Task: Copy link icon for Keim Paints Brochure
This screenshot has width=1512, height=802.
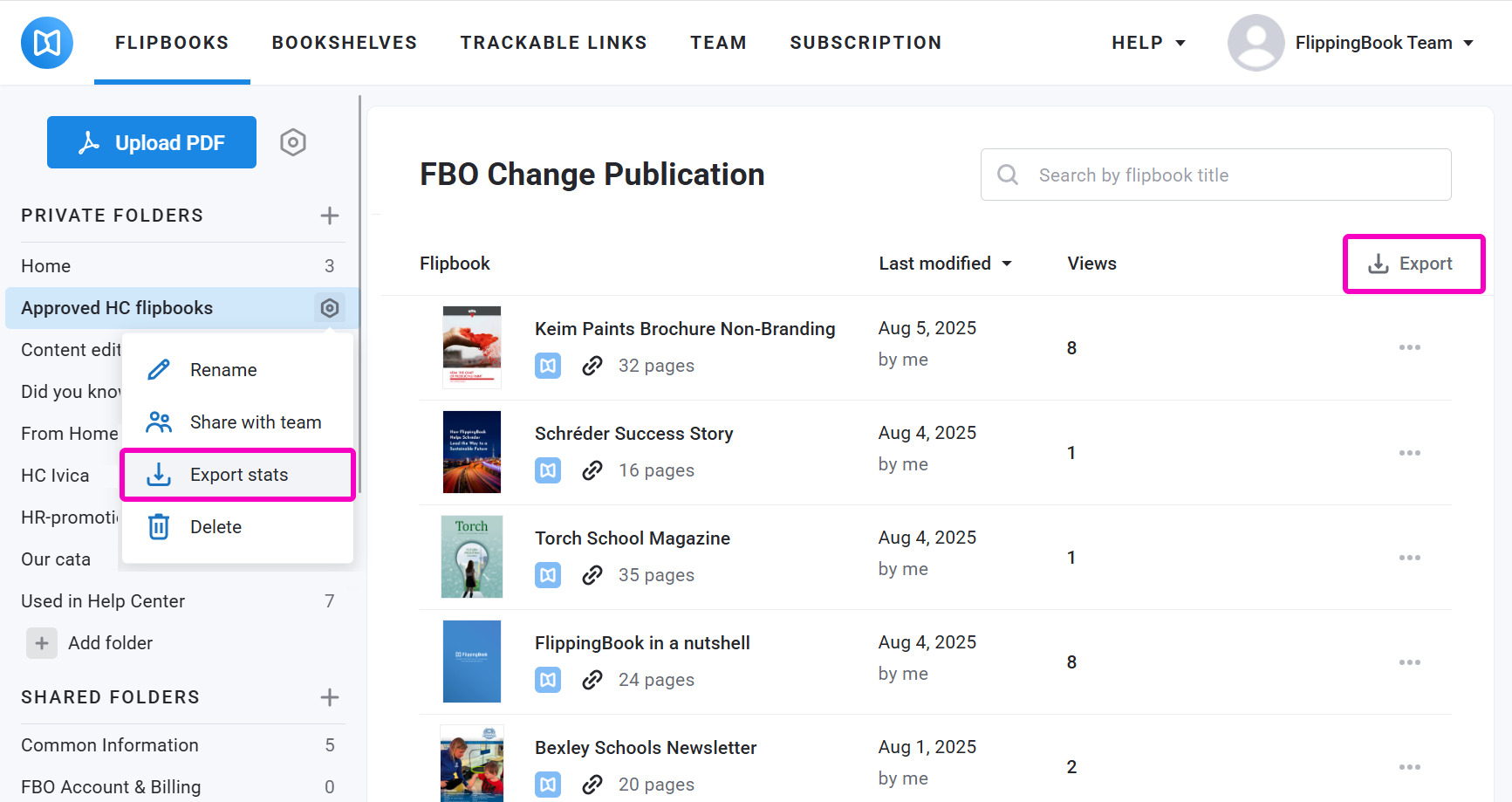Action: pos(592,366)
